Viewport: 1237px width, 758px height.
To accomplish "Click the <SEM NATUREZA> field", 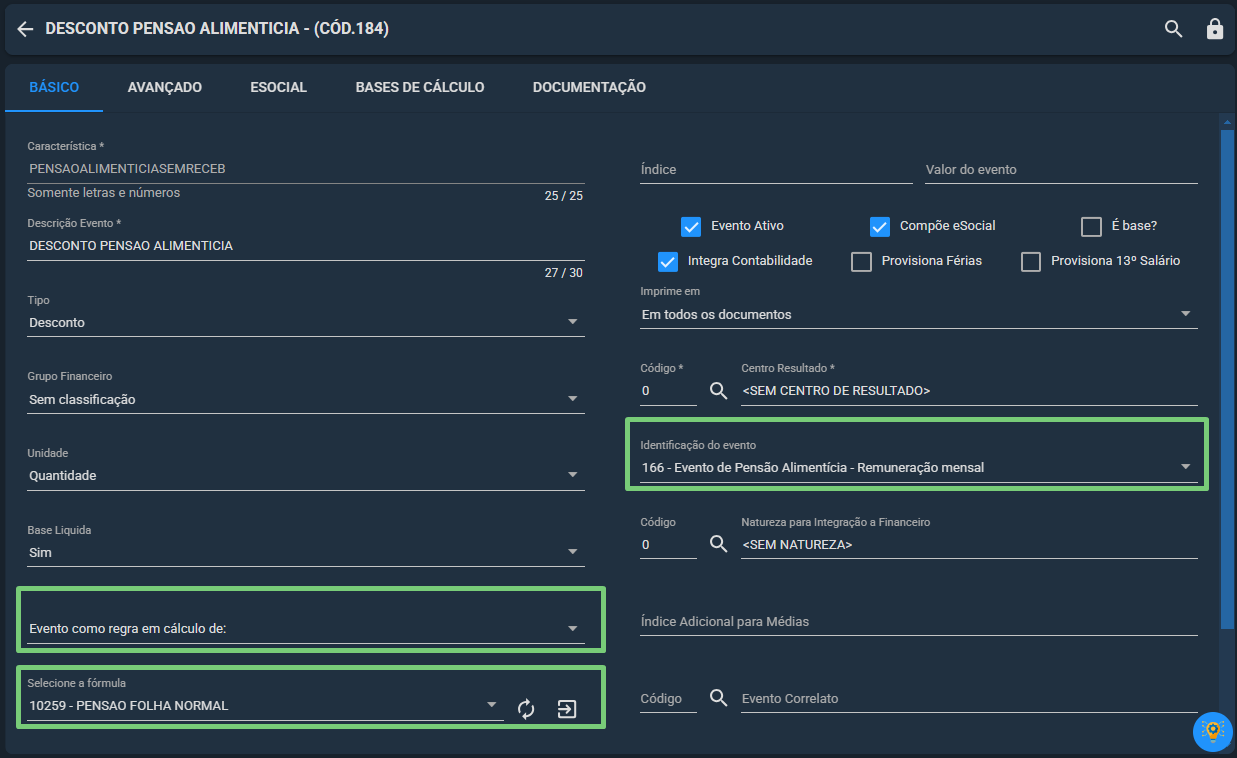I will point(969,545).
